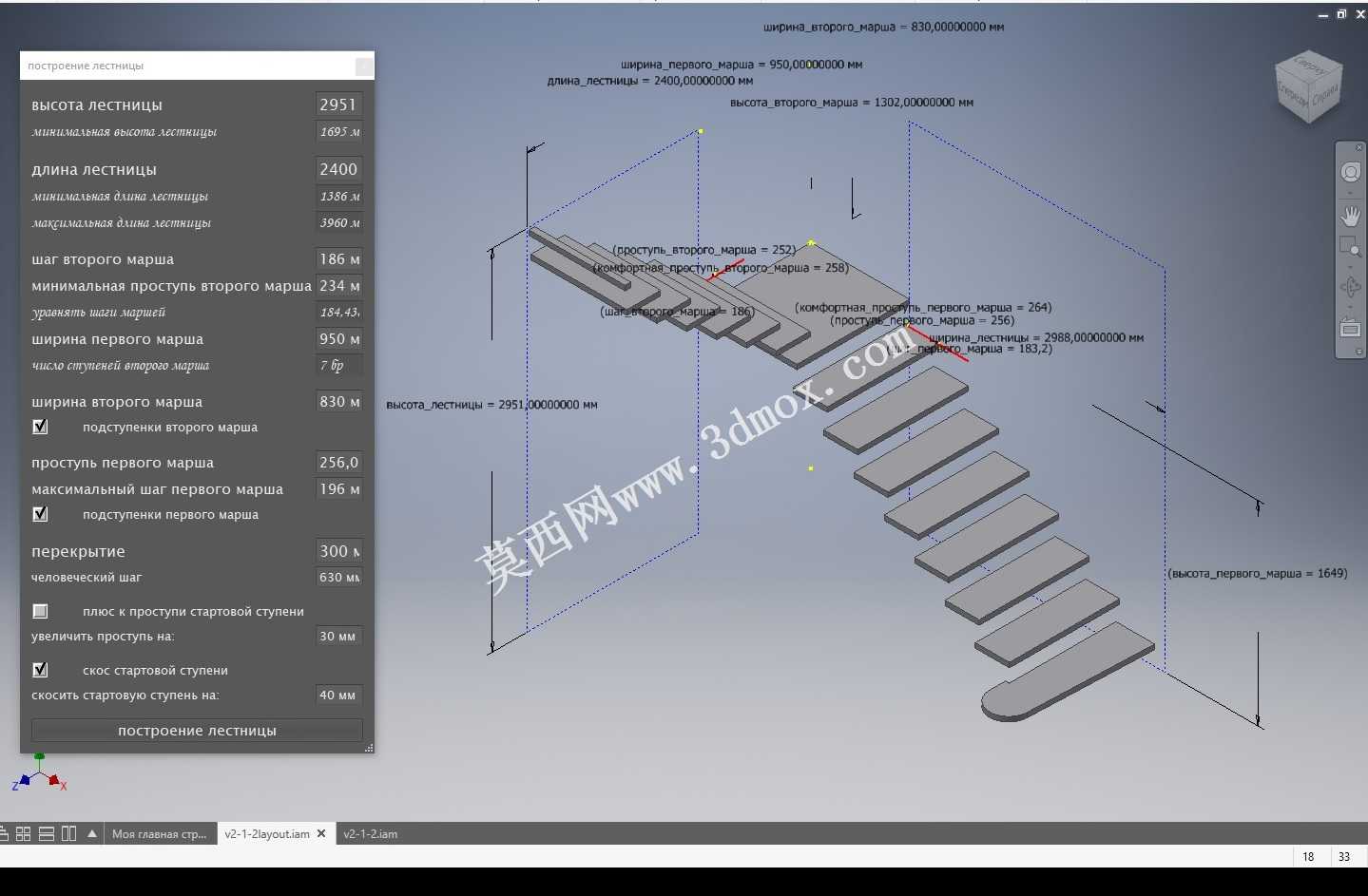The height and width of the screenshot is (896, 1368).
Task: Edit длина лестницы value 2400
Action: (x=338, y=169)
